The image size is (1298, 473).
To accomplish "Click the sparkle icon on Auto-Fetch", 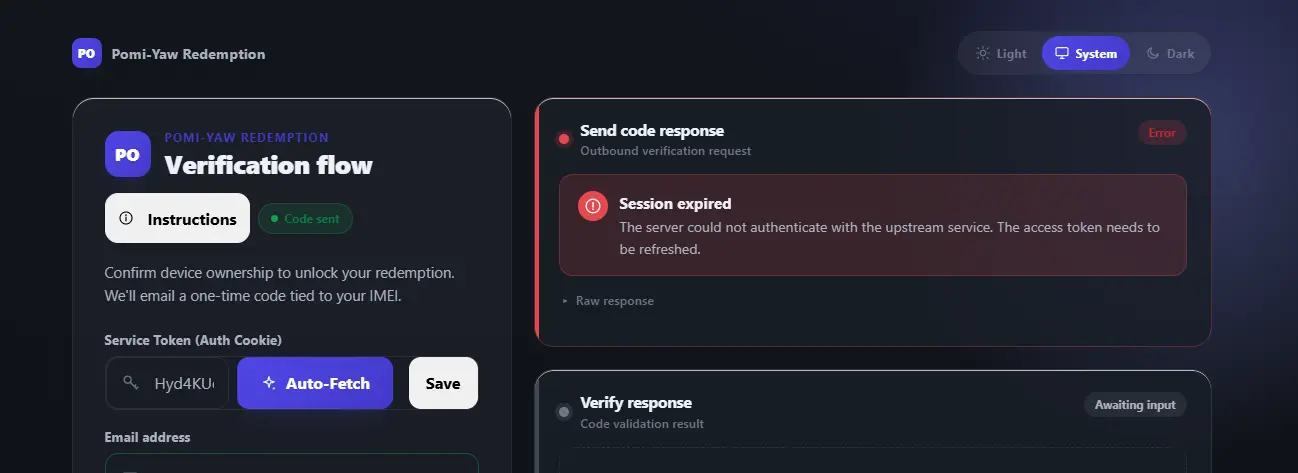I will [x=269, y=383].
